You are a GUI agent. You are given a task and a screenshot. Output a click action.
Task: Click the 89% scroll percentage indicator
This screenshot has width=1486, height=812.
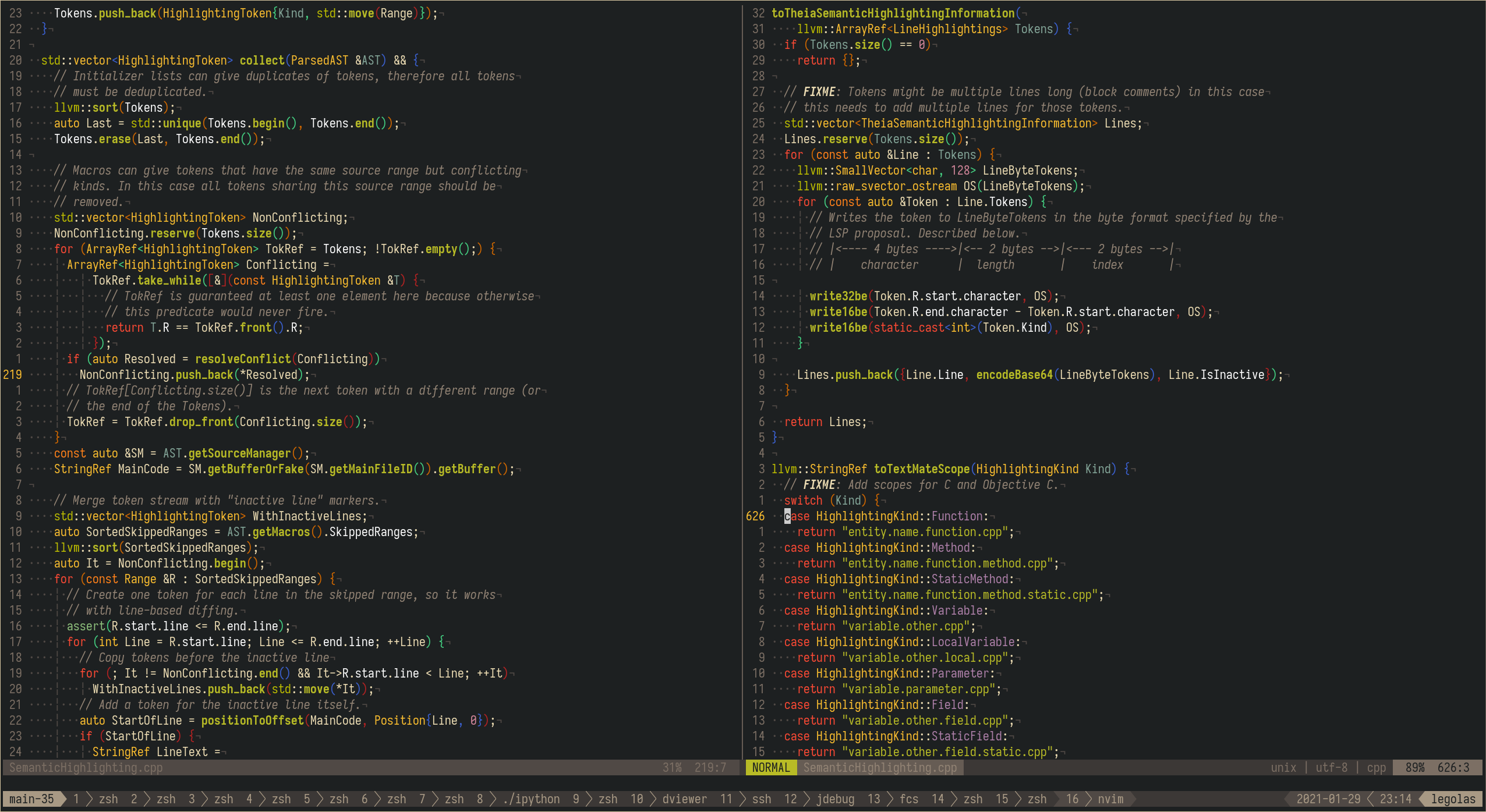[x=1414, y=767]
